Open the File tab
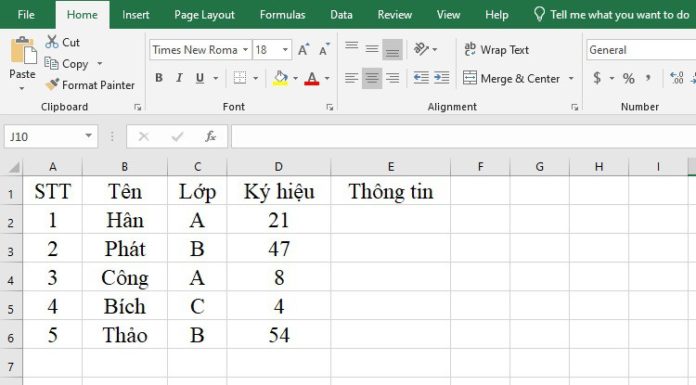Viewport: 696px width, 385px height. (26, 15)
